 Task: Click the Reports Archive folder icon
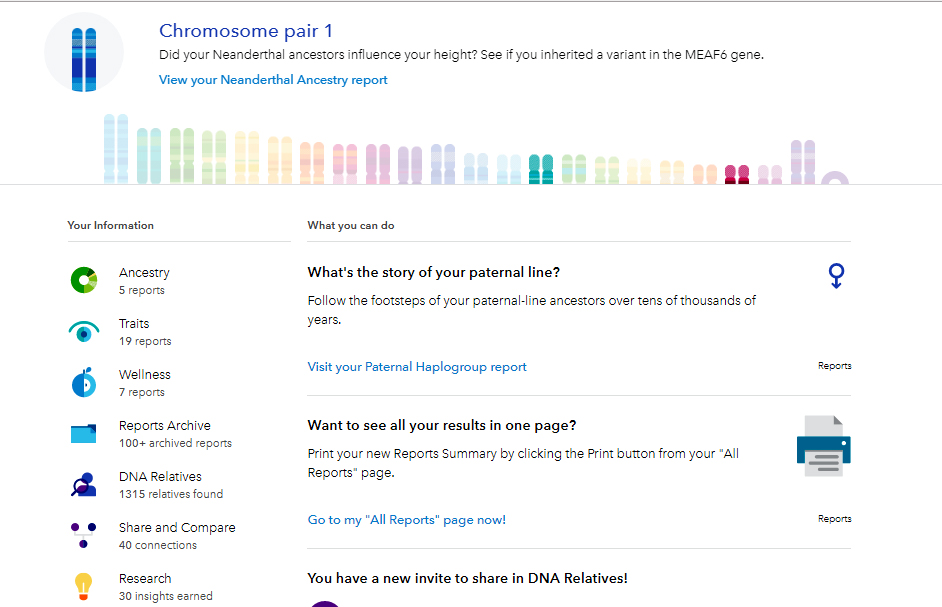click(x=84, y=434)
